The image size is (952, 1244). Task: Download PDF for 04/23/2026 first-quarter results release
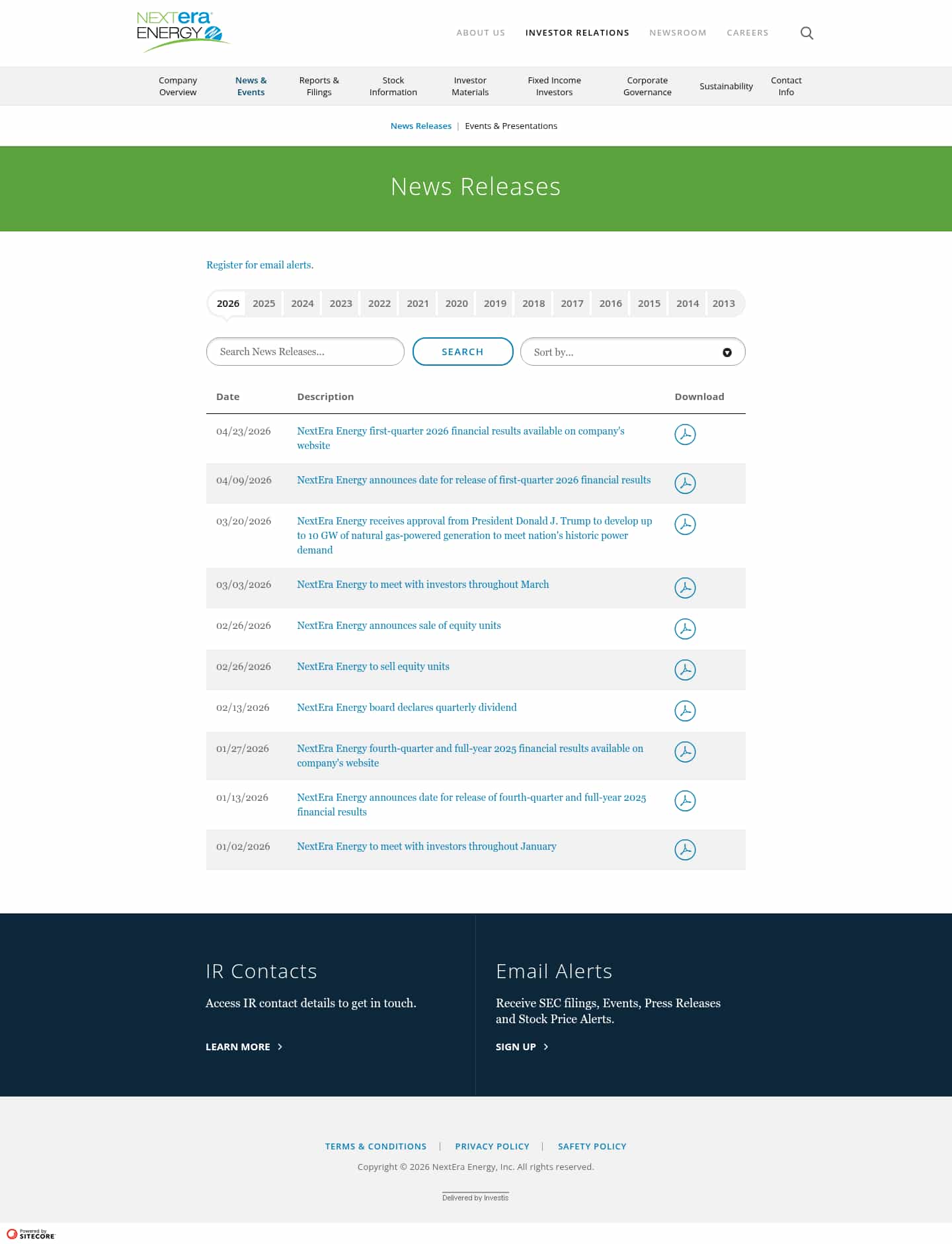685,435
